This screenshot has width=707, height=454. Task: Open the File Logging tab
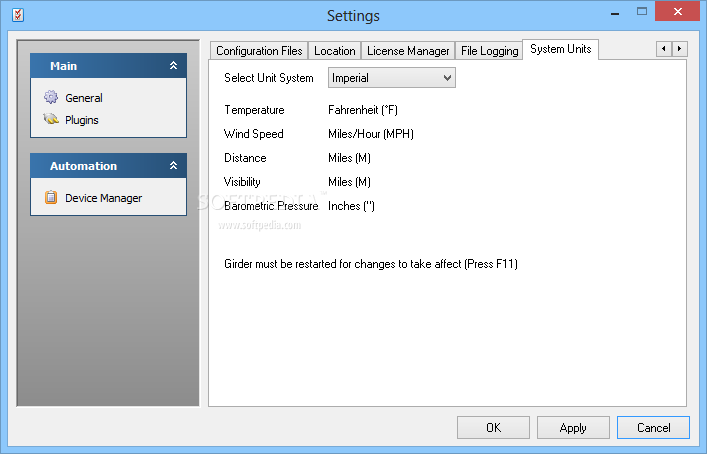(490, 51)
